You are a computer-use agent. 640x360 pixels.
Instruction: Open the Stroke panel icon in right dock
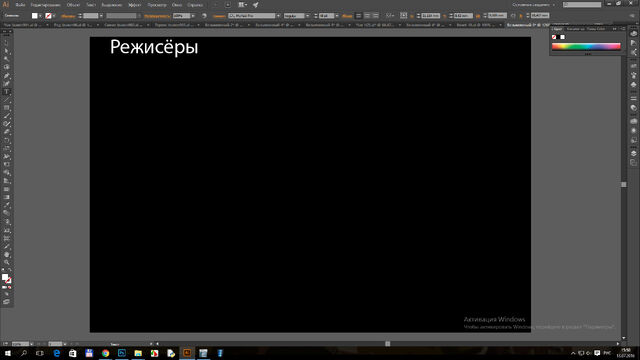click(633, 98)
